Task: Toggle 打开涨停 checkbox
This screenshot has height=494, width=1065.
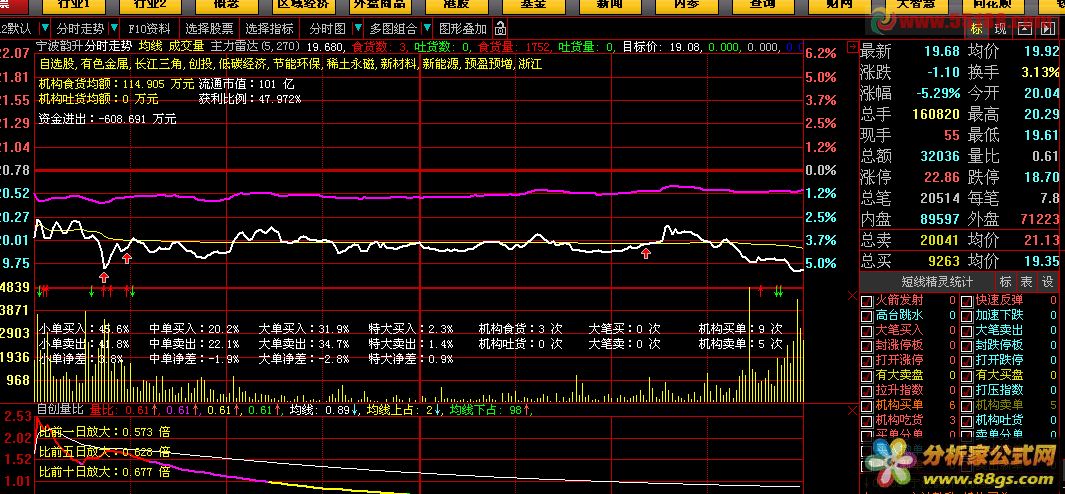Action: click(x=867, y=360)
